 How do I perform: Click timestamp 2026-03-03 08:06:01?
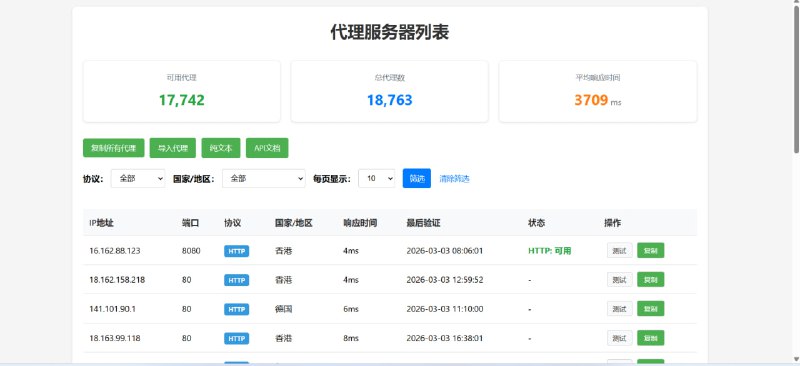click(445, 251)
